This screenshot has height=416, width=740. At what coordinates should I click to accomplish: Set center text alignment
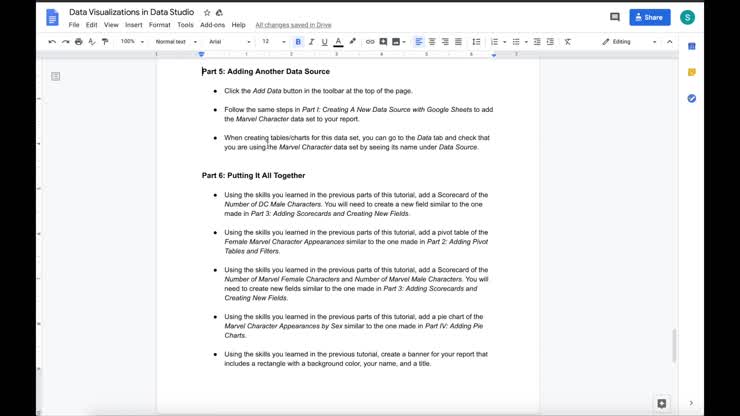pyautogui.click(x=432, y=42)
